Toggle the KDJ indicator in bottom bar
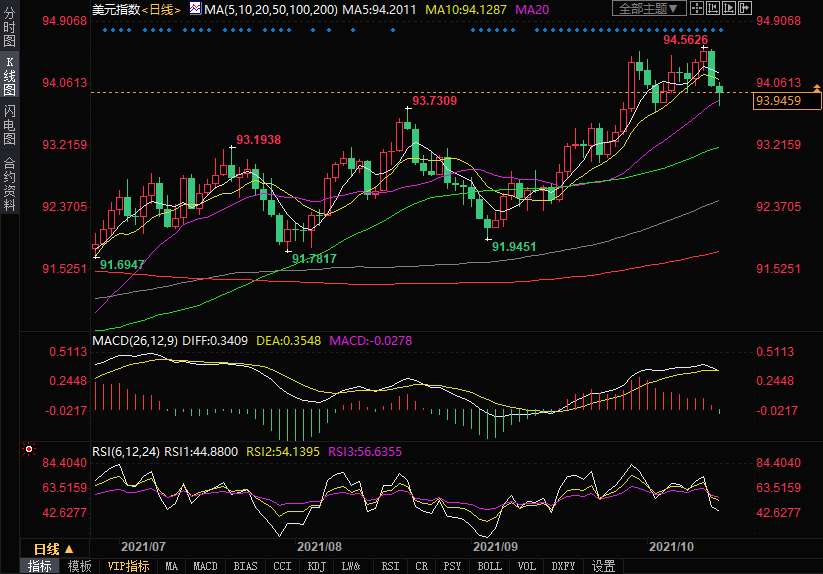 (317, 566)
